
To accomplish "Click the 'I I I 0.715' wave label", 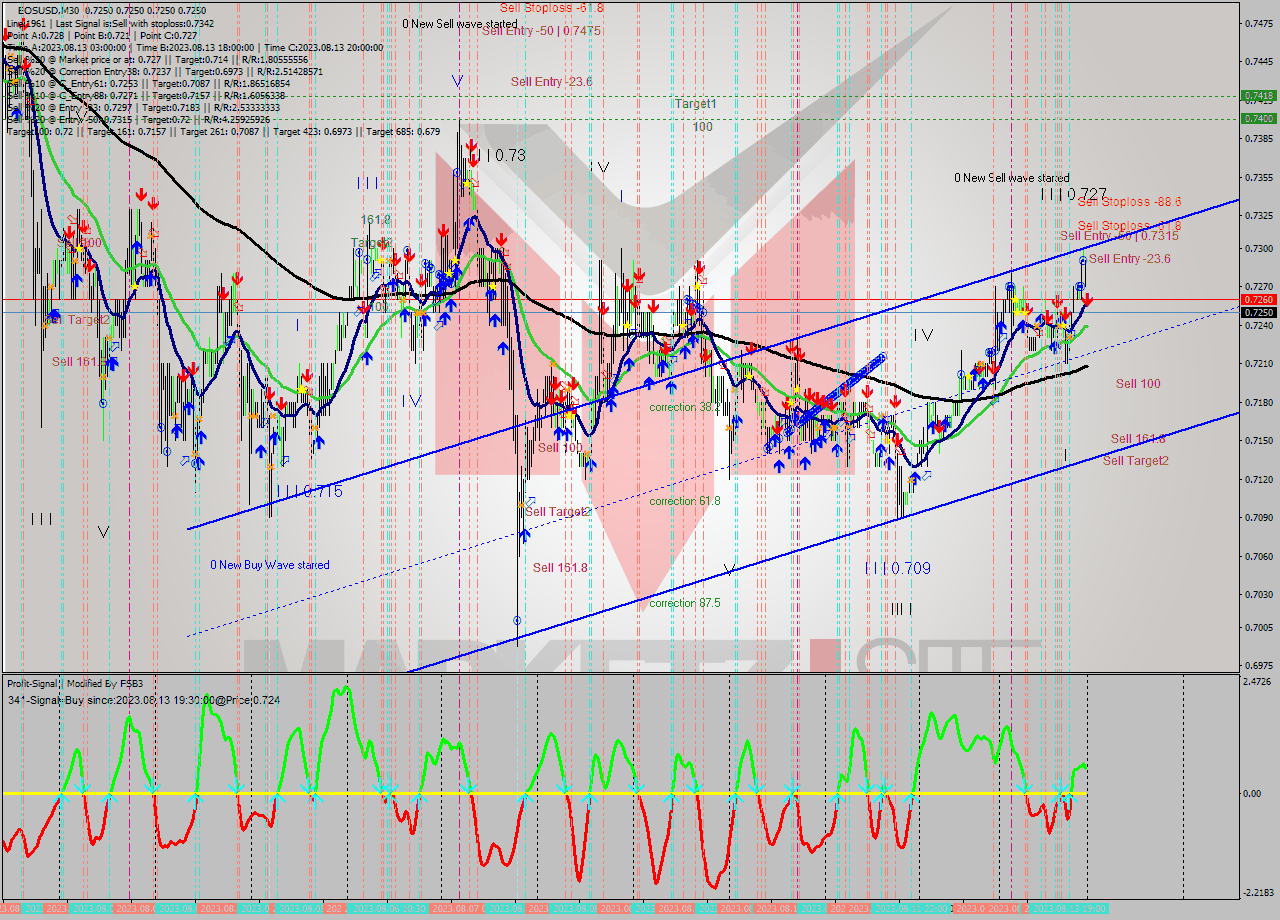I will click(x=308, y=491).
